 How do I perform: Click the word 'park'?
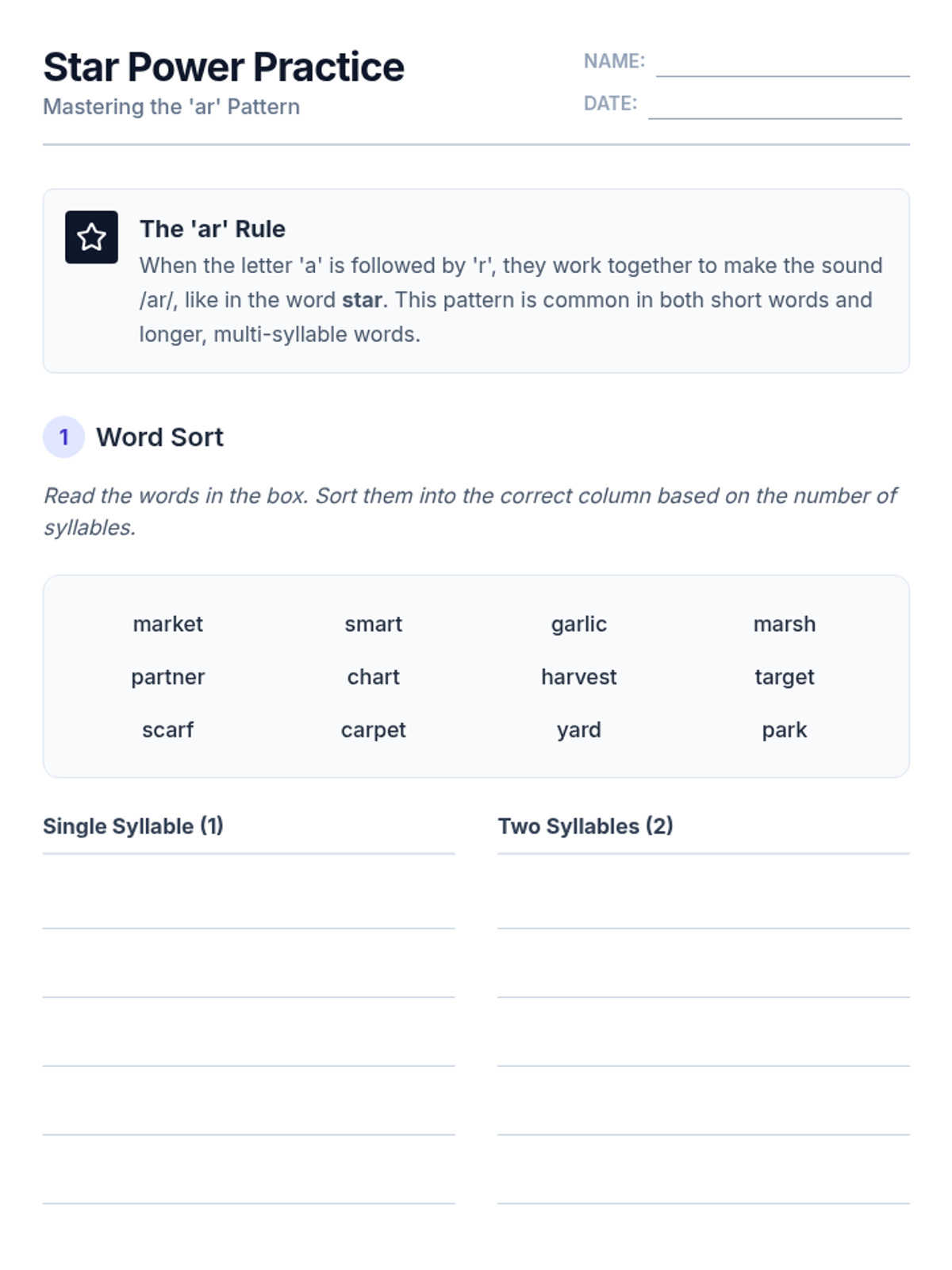point(784,729)
